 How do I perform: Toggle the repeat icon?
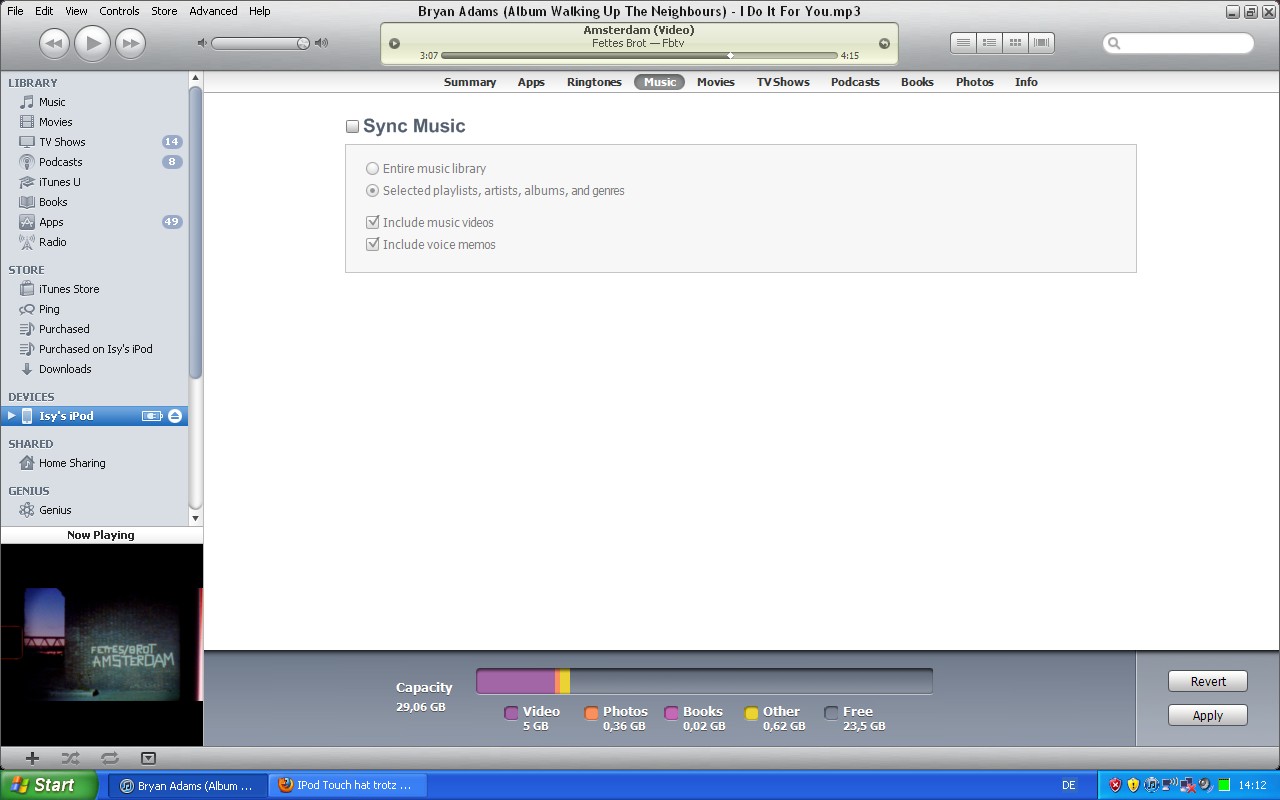click(109, 758)
